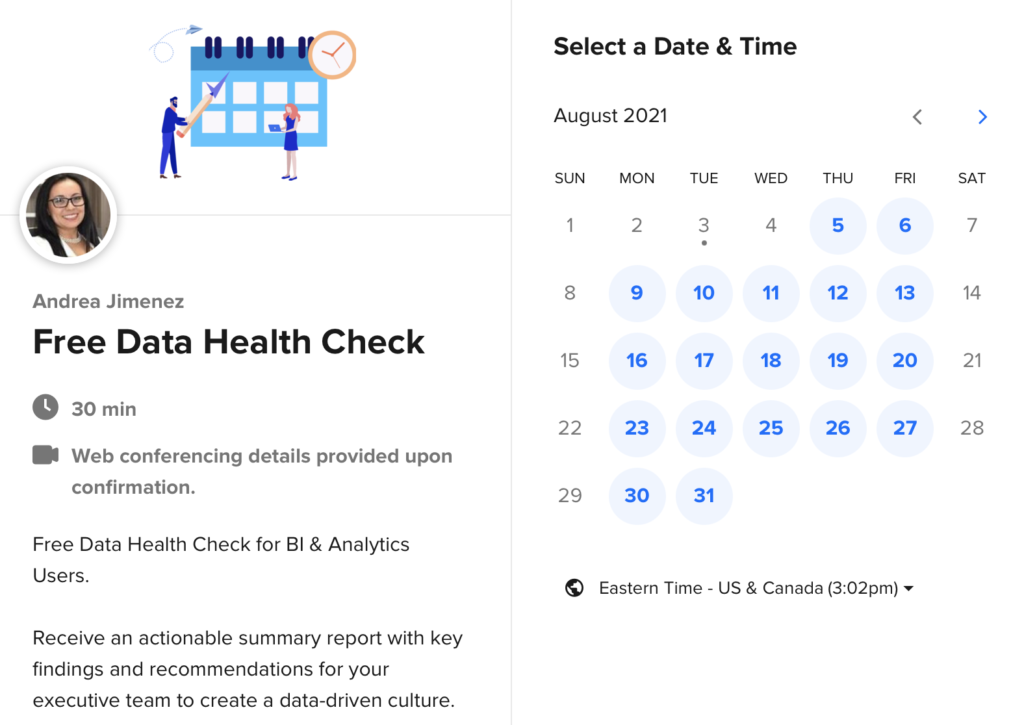Click the video camera conferencing icon

pyautogui.click(x=46, y=455)
